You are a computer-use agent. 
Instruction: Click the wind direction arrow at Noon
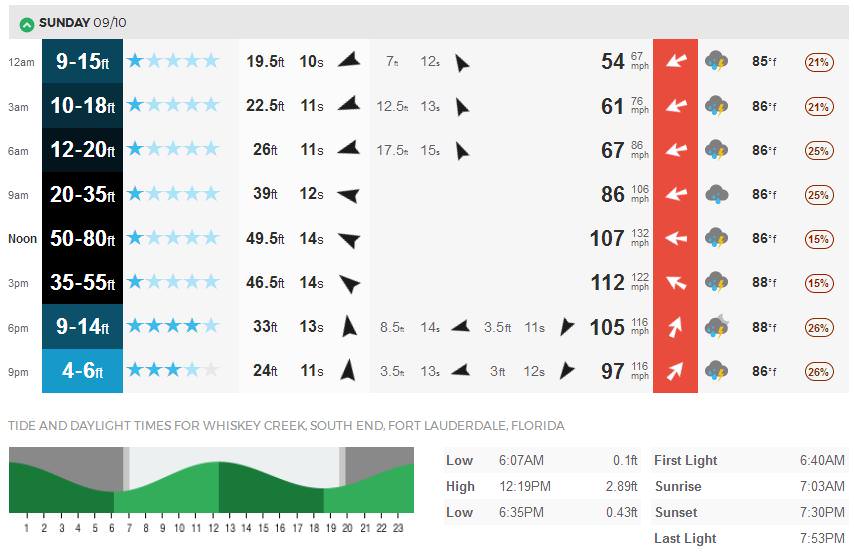click(675, 238)
